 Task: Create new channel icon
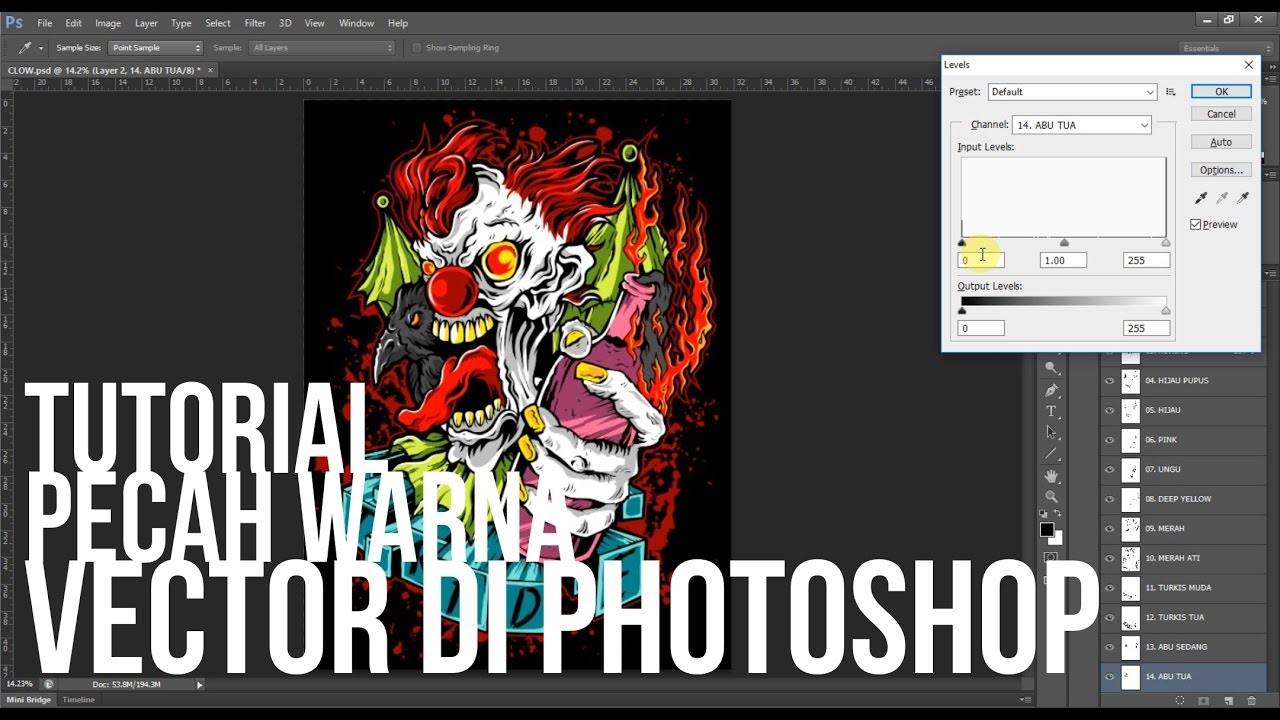(1228, 701)
